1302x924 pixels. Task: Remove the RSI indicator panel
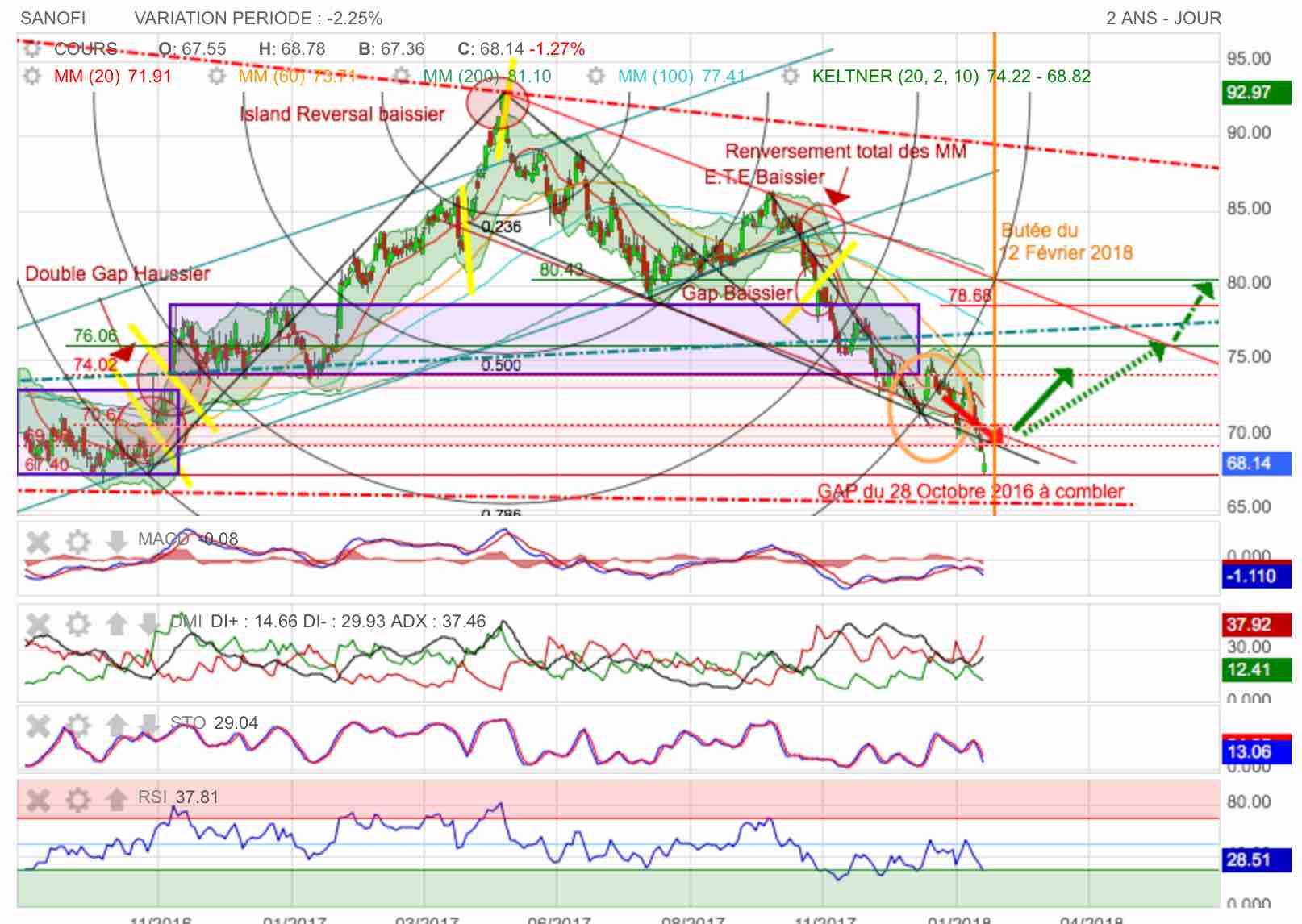coord(38,799)
